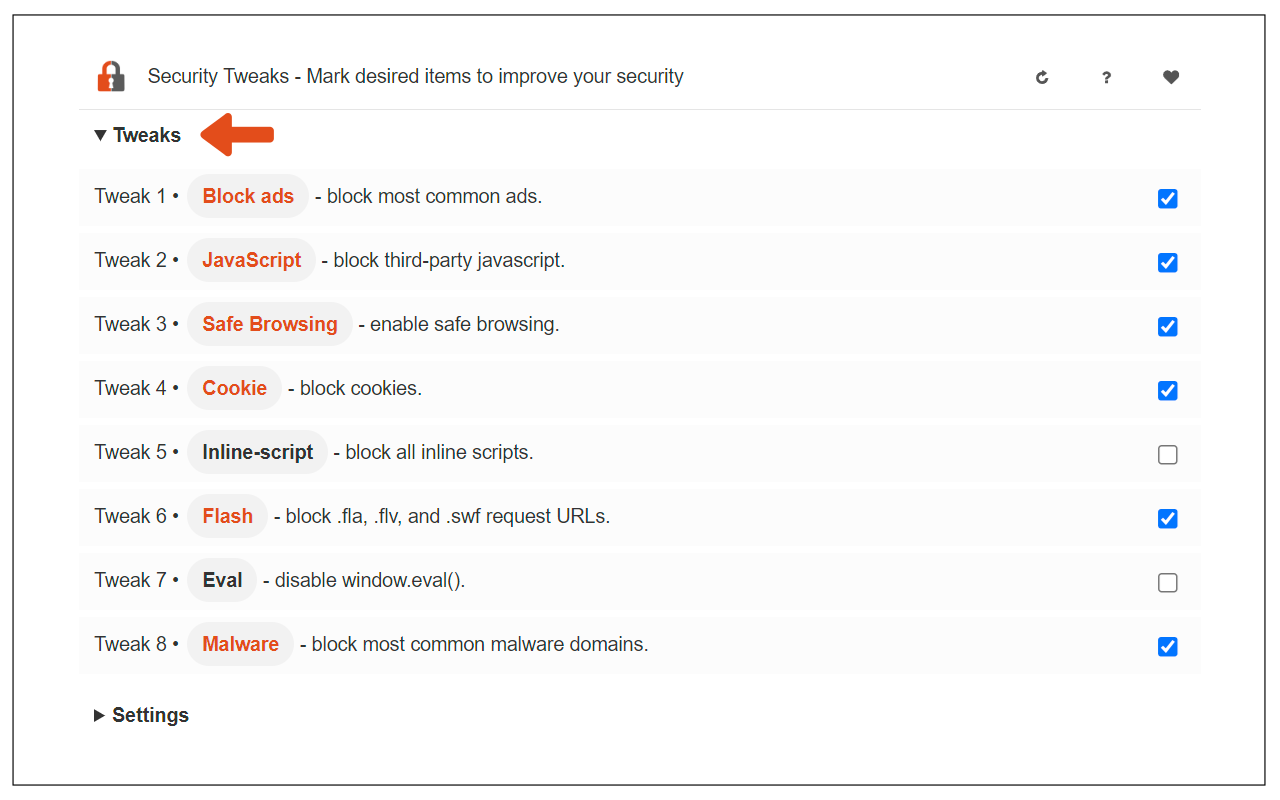Image resolution: width=1280 pixels, height=800 pixels.
Task: Disable Safe Browsing for Tweak 3
Action: 1167,326
